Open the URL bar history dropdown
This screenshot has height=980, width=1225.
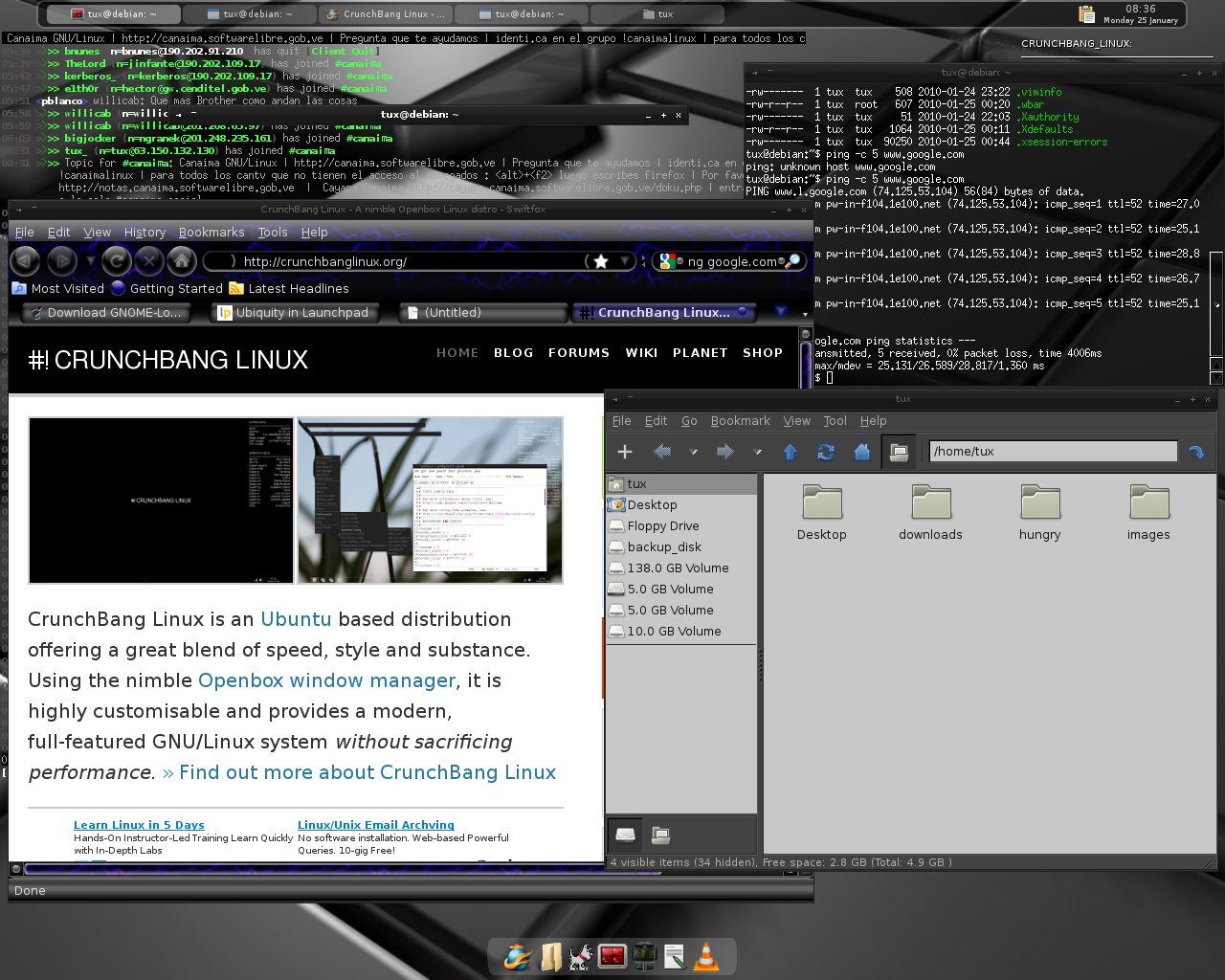[625, 261]
